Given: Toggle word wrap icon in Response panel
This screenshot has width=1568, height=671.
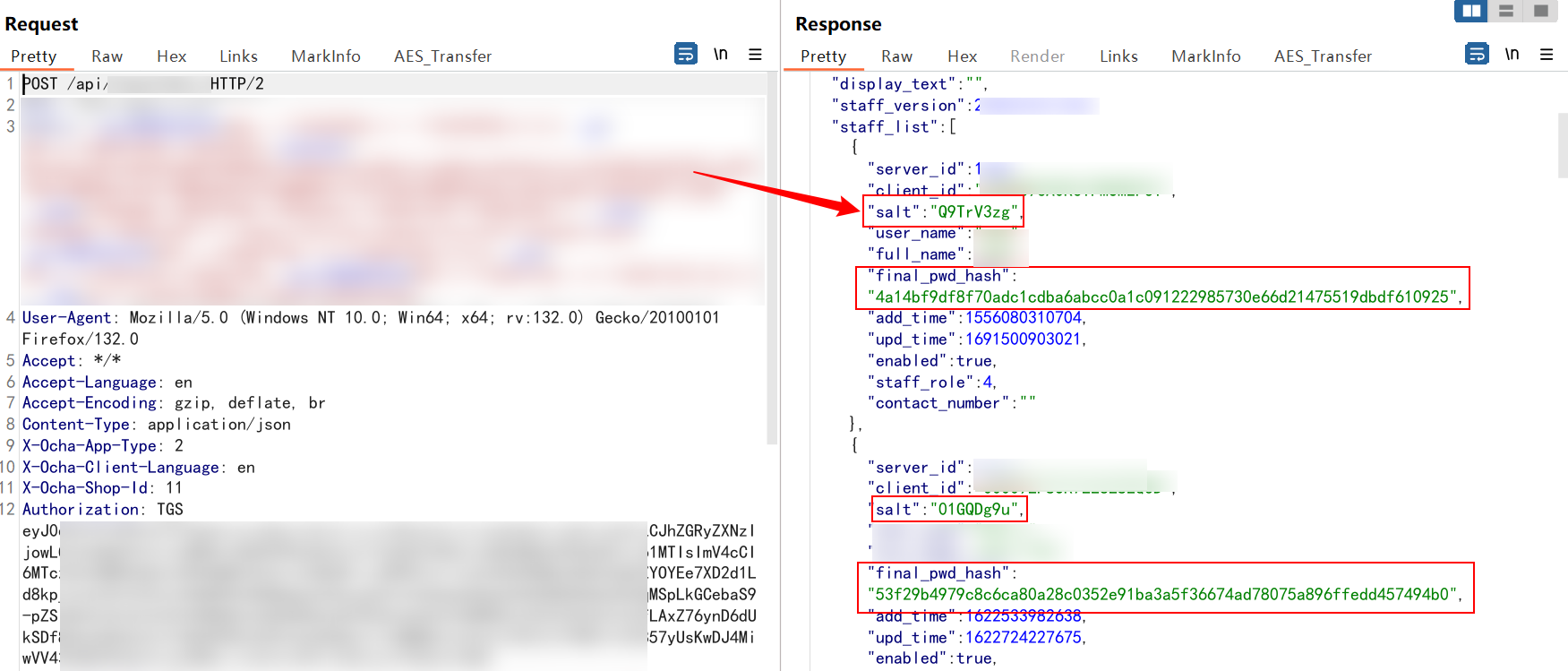Looking at the screenshot, I should click(x=1476, y=55).
